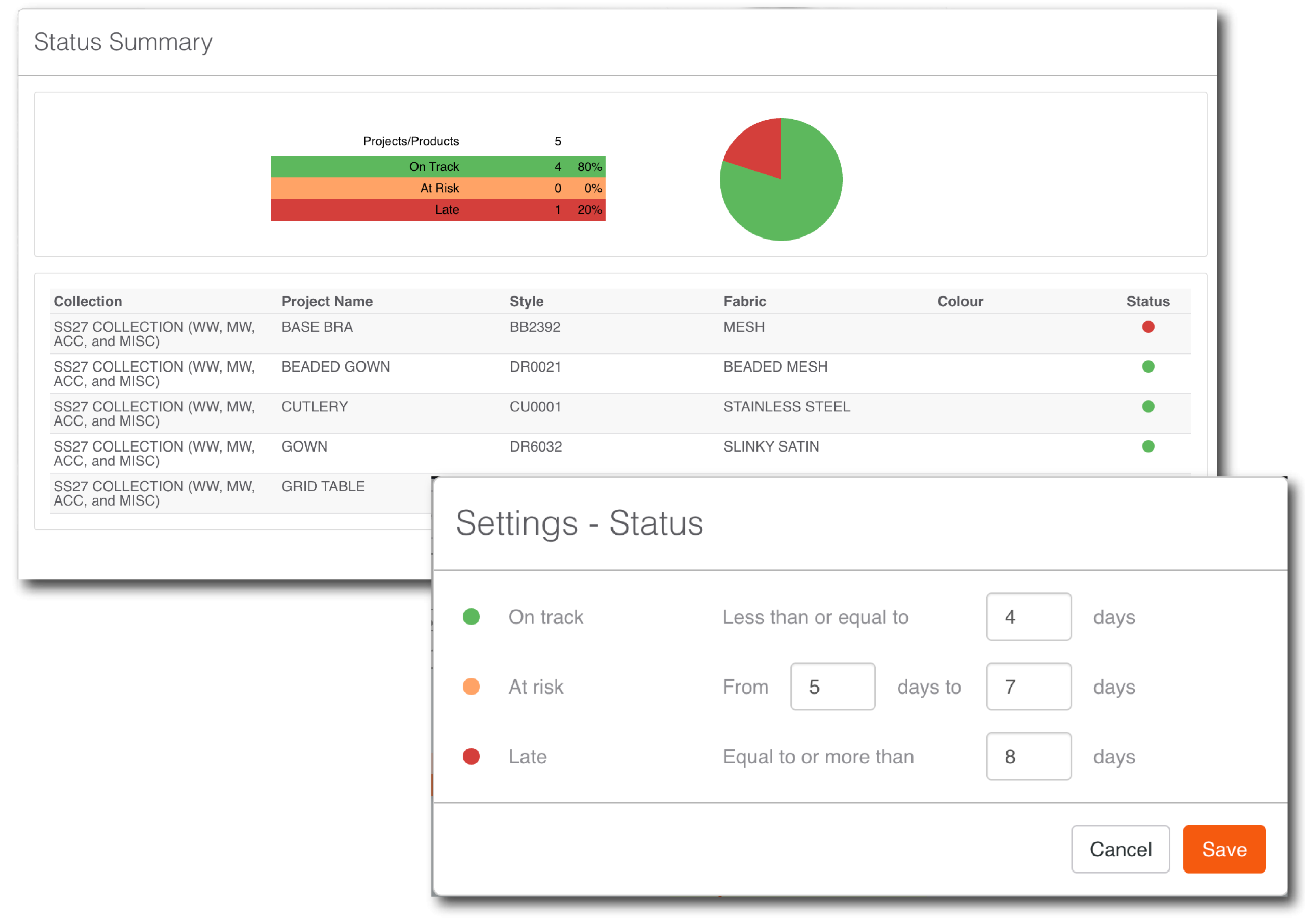Click the green status dot for CUTLERY
This screenshot has width=1305, height=924.
point(1148,406)
